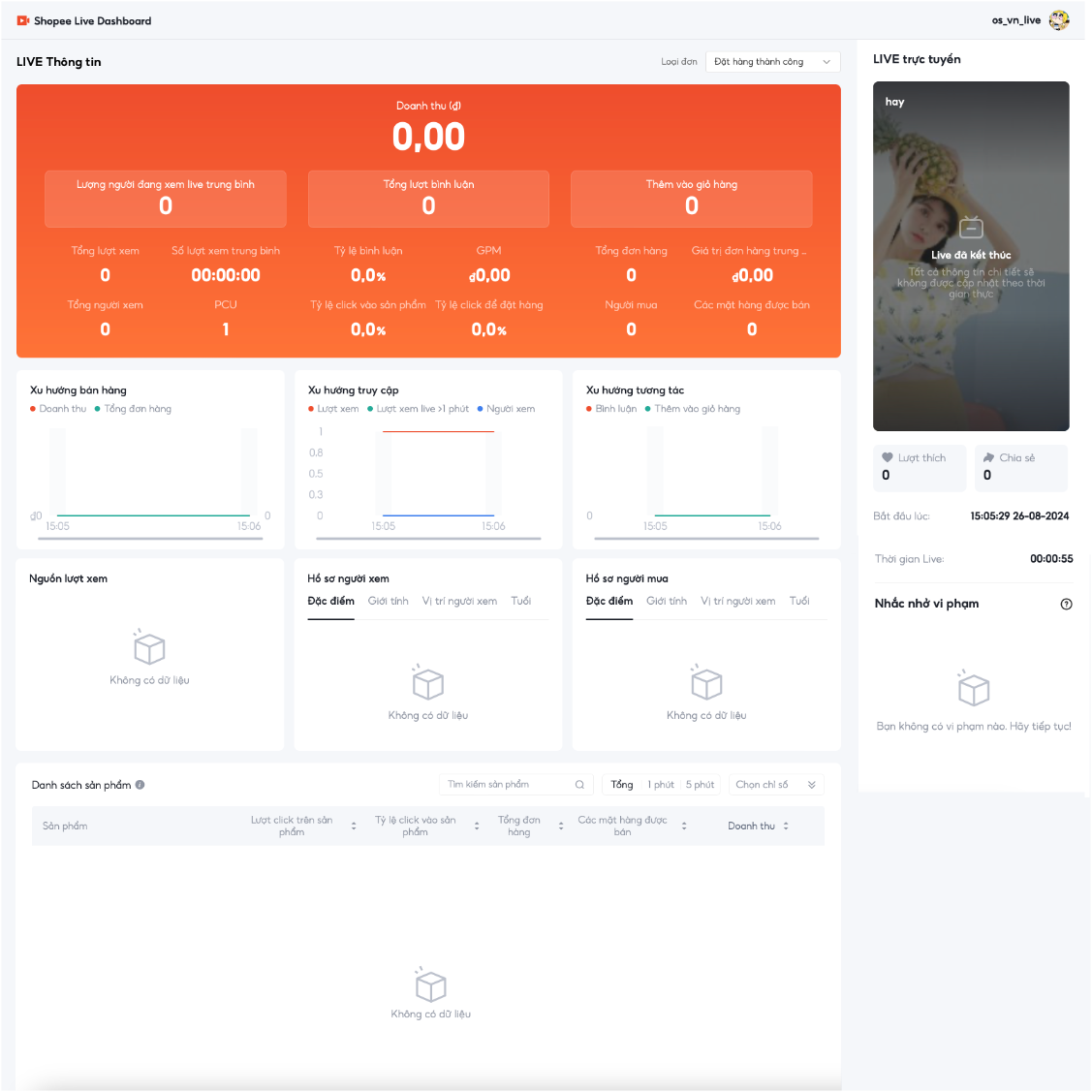Click empty box icon in Hồ sơ người xem
This screenshot has width=1092, height=1092.
(427, 682)
